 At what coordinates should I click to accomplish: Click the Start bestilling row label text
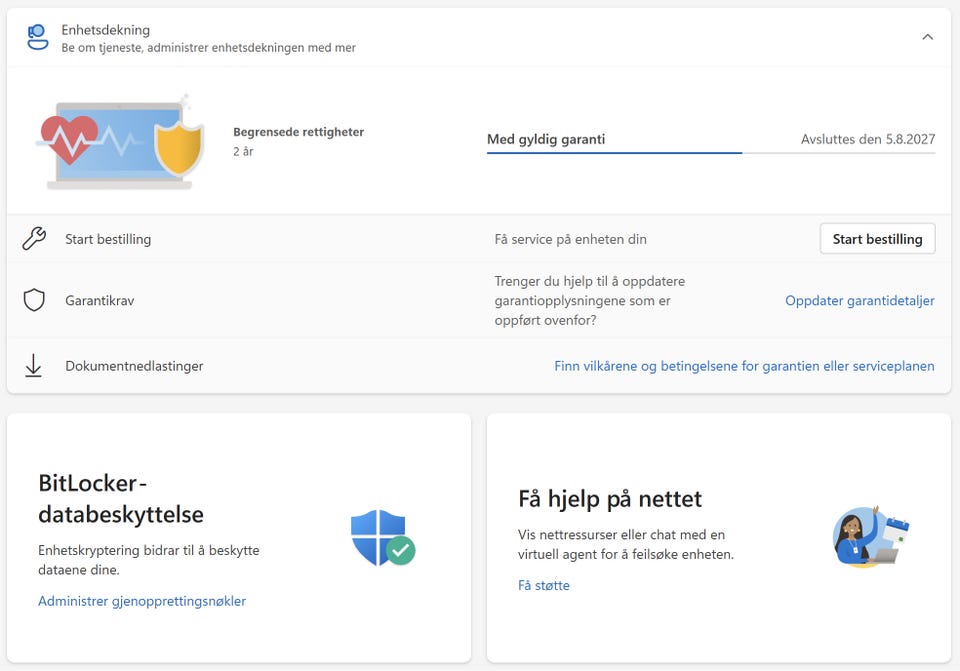point(108,239)
